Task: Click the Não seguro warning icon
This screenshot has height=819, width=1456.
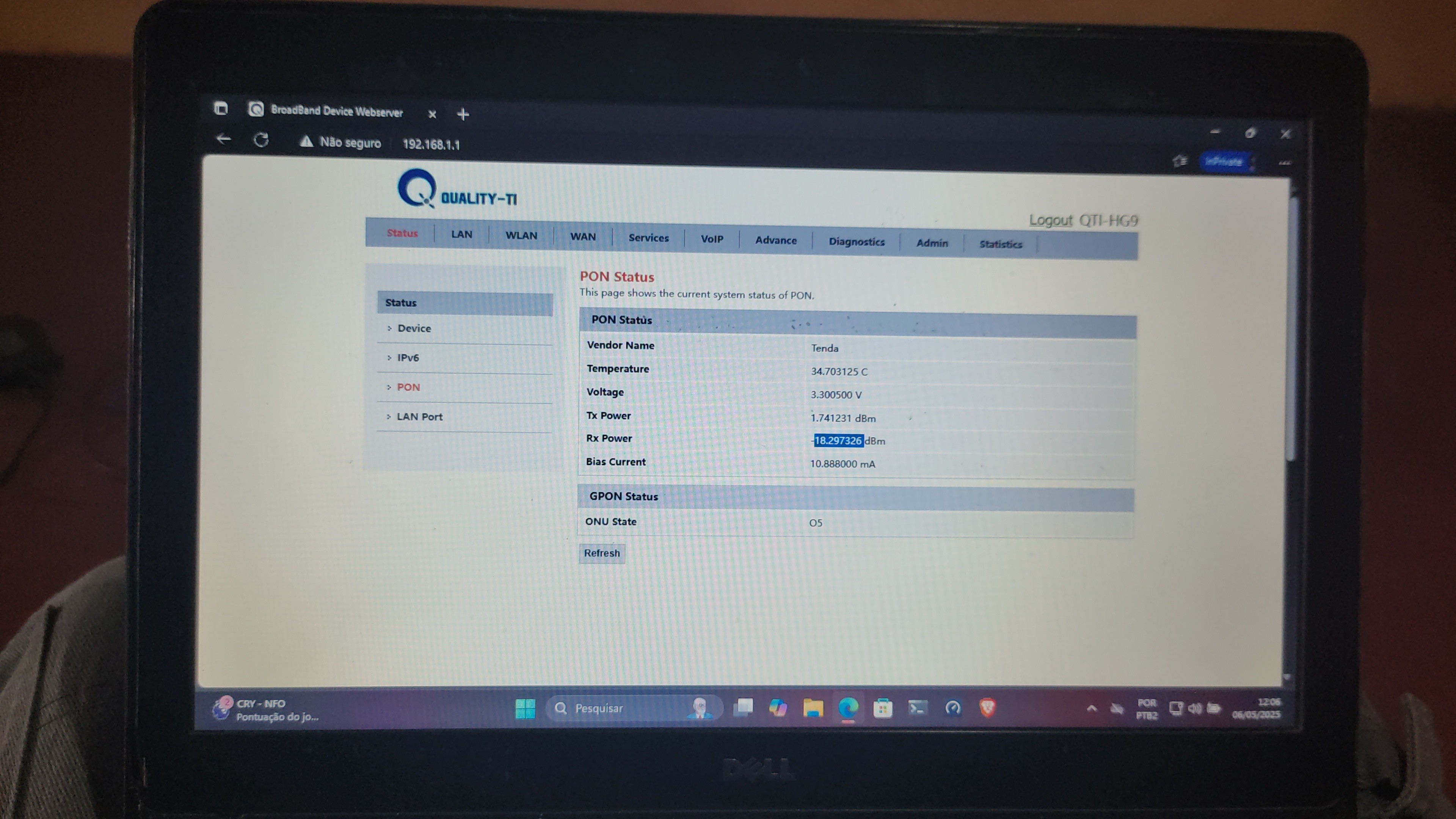Action: 306,141
